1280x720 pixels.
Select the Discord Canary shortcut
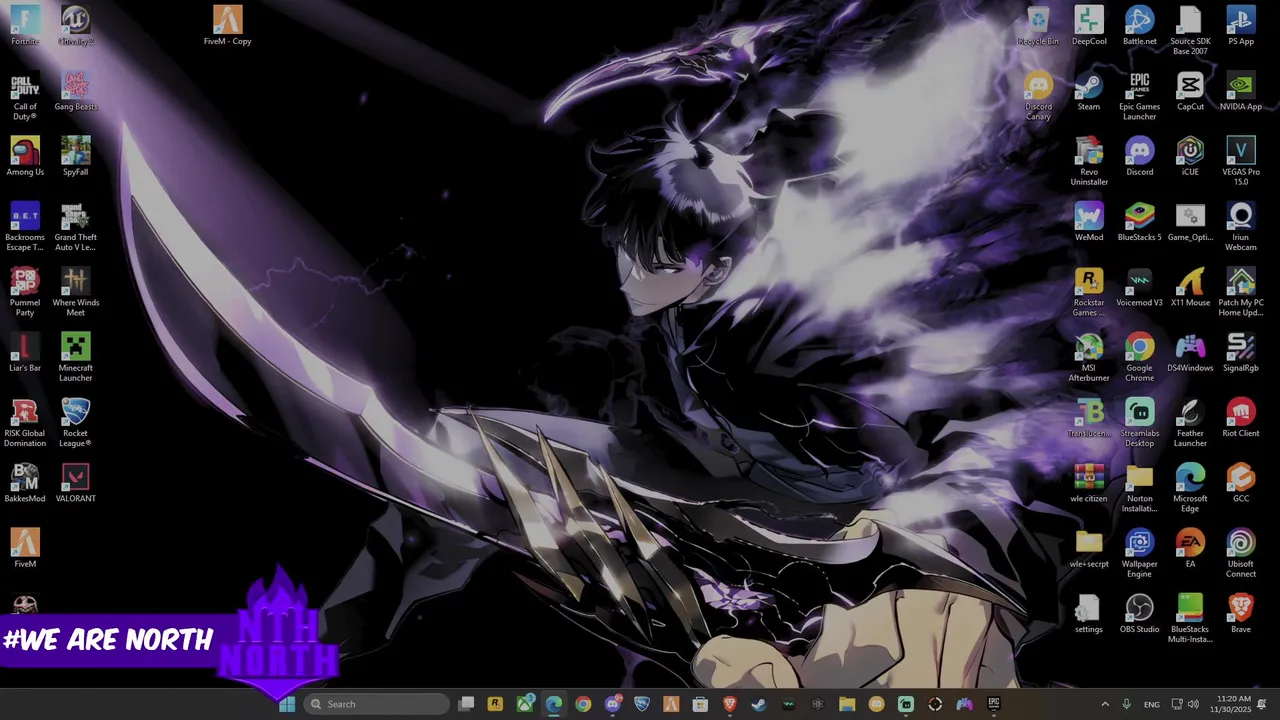[1038, 96]
